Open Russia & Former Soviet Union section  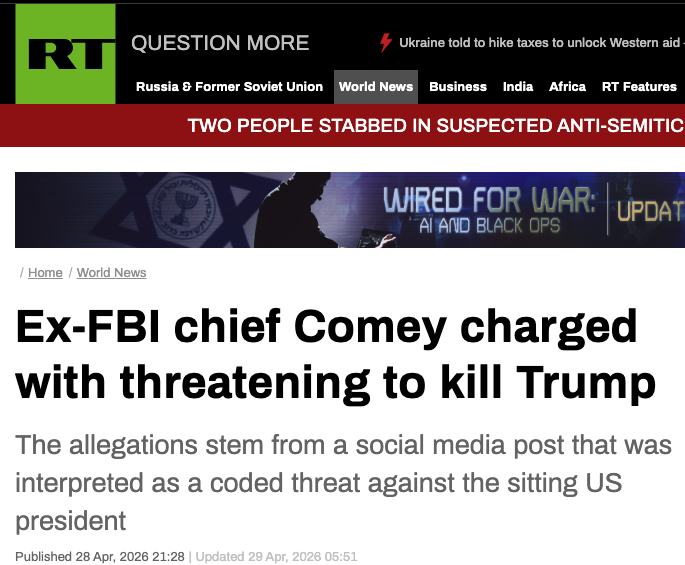[x=229, y=87]
